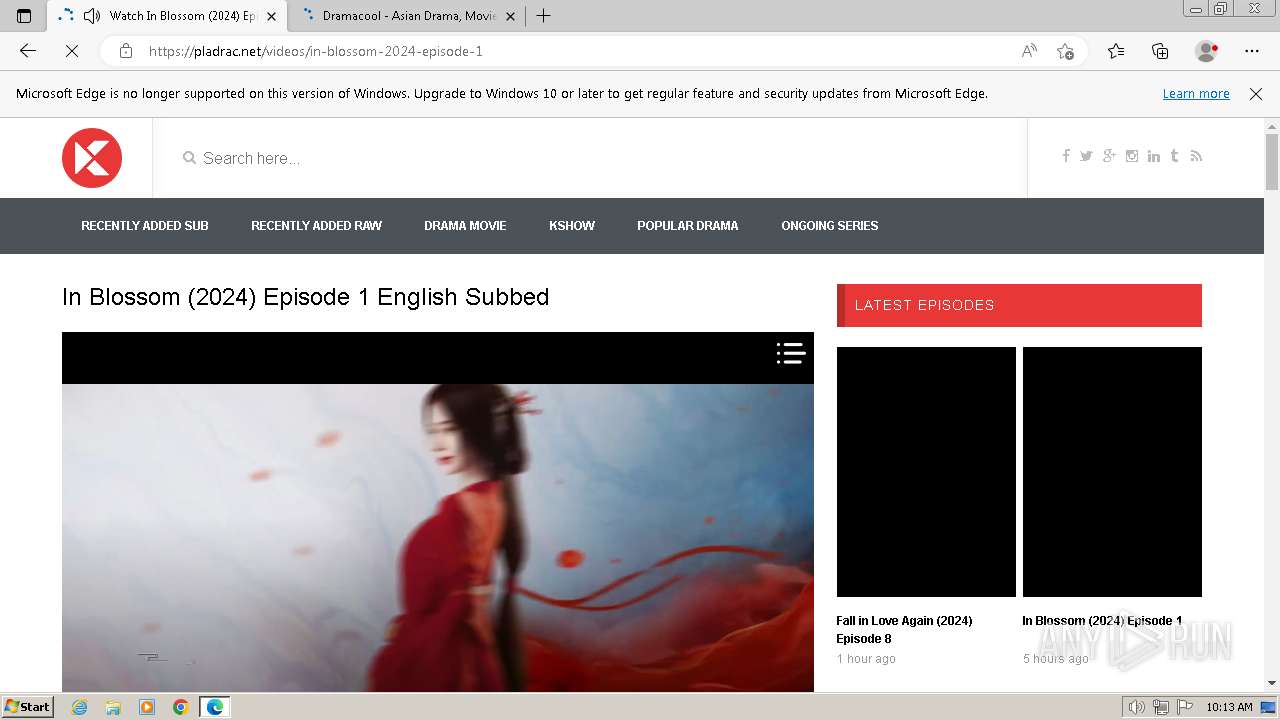Click the search magnifier icon
The image size is (1280, 720).
[x=189, y=158]
